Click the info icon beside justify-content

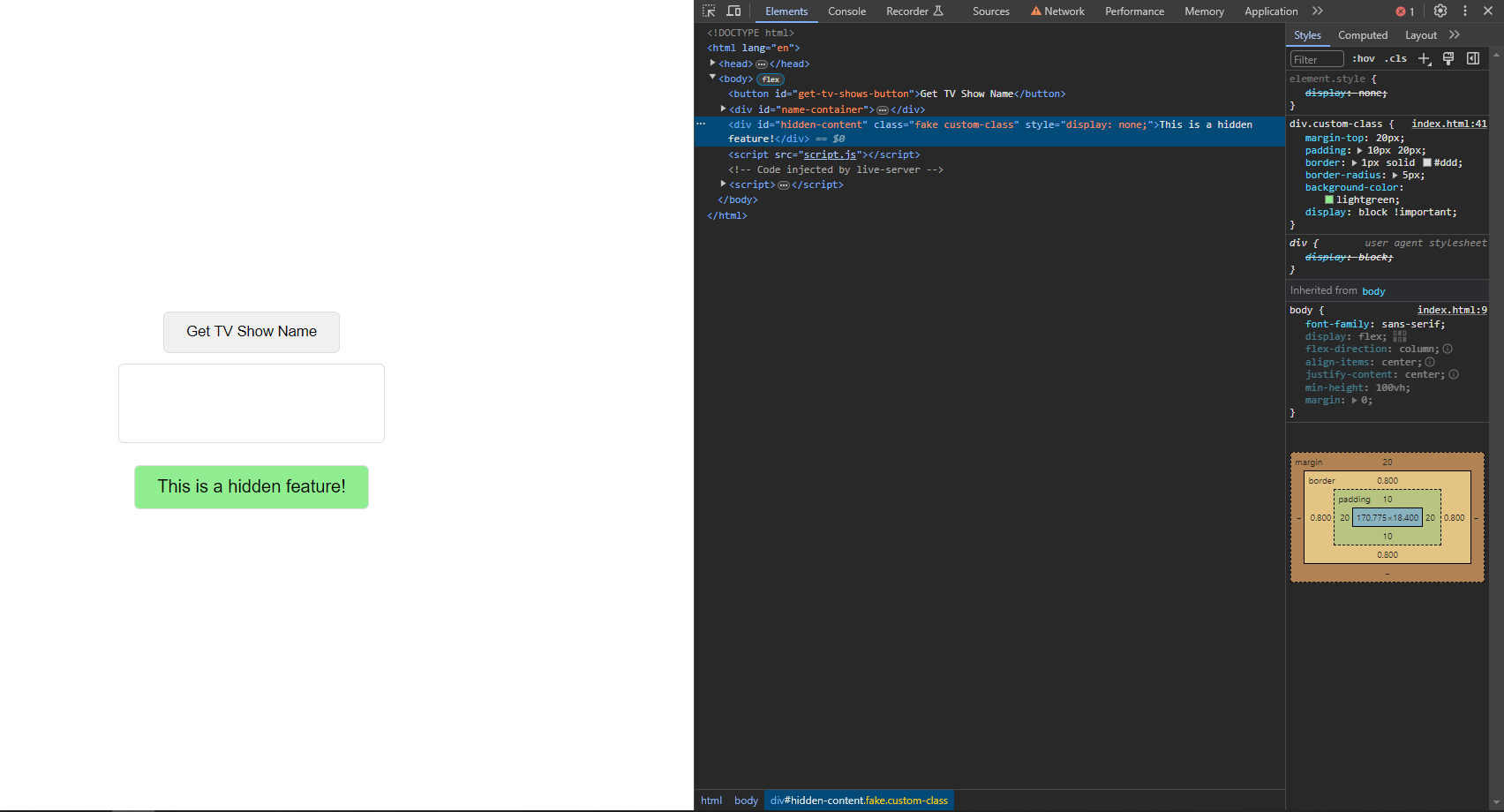pos(1454,375)
